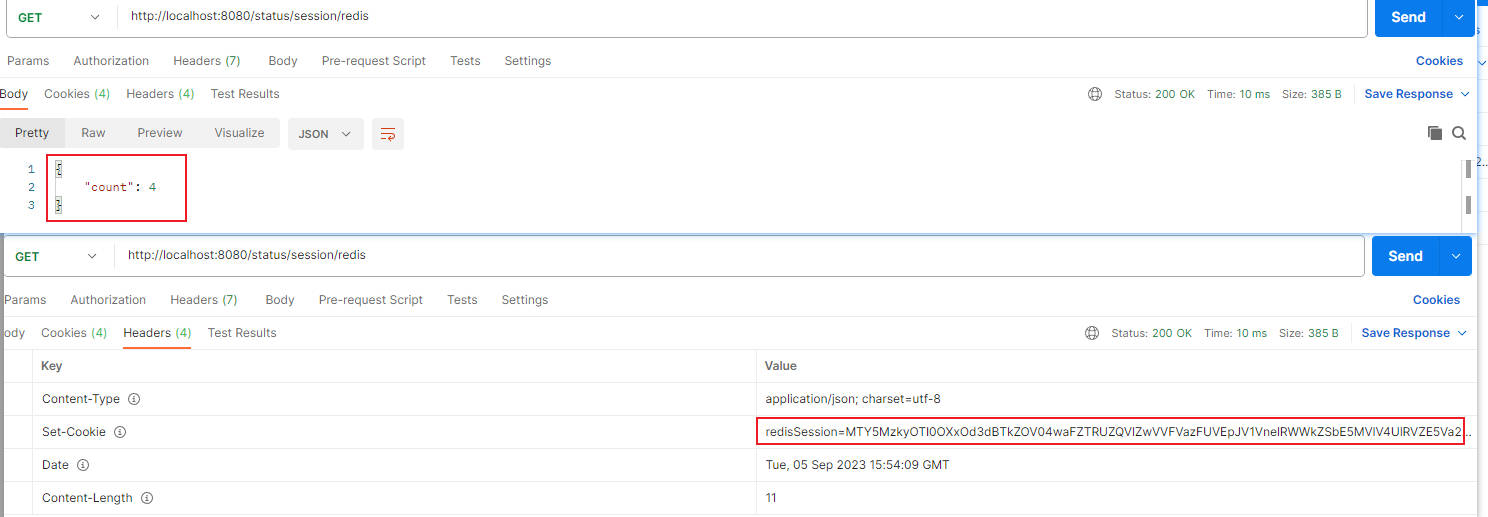Click Send in the headers table panel
This screenshot has width=1488, height=517.
click(x=1405, y=256)
